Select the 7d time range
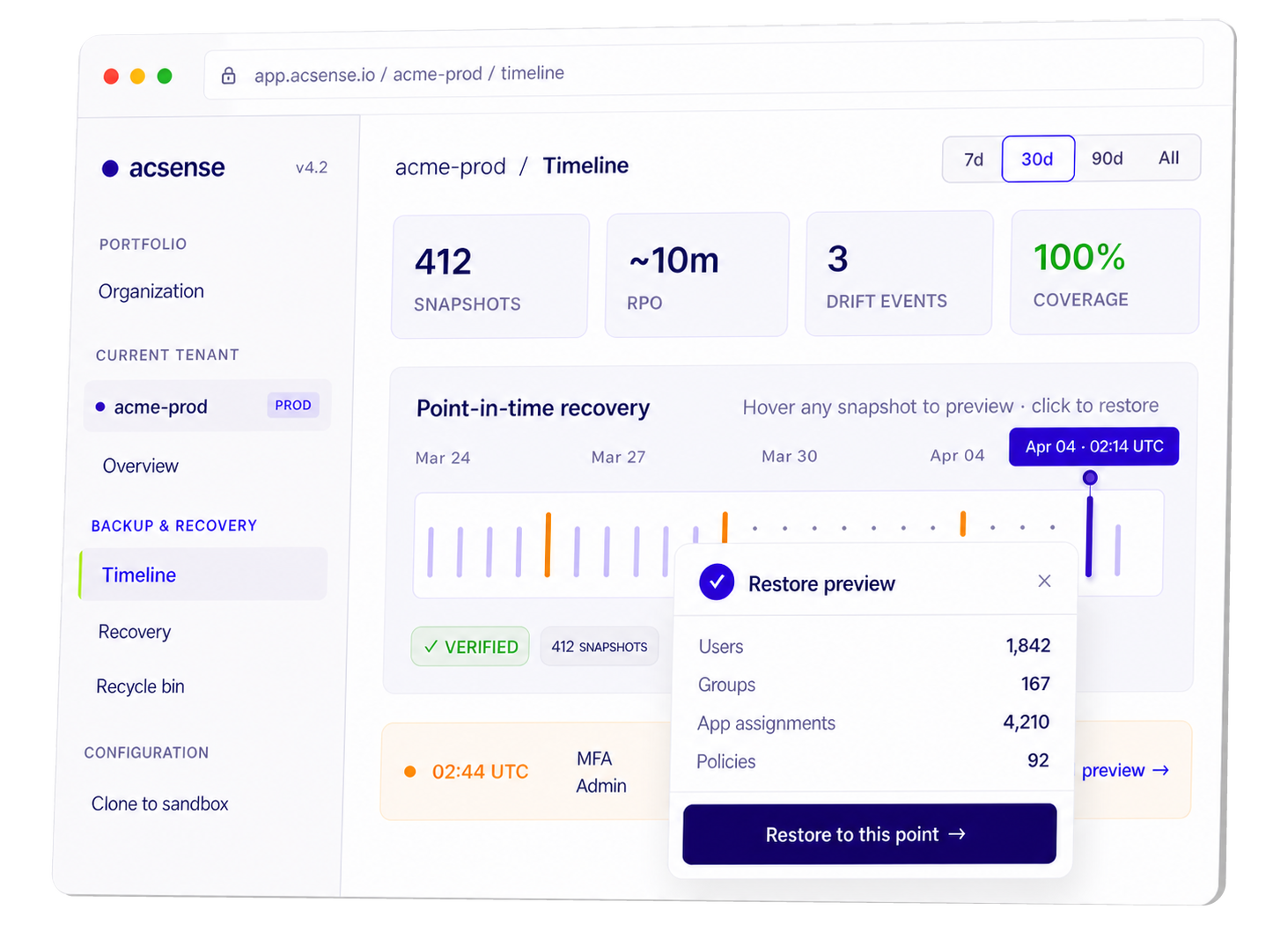Image resolution: width=1288 pixels, height=946 pixels. click(973, 160)
